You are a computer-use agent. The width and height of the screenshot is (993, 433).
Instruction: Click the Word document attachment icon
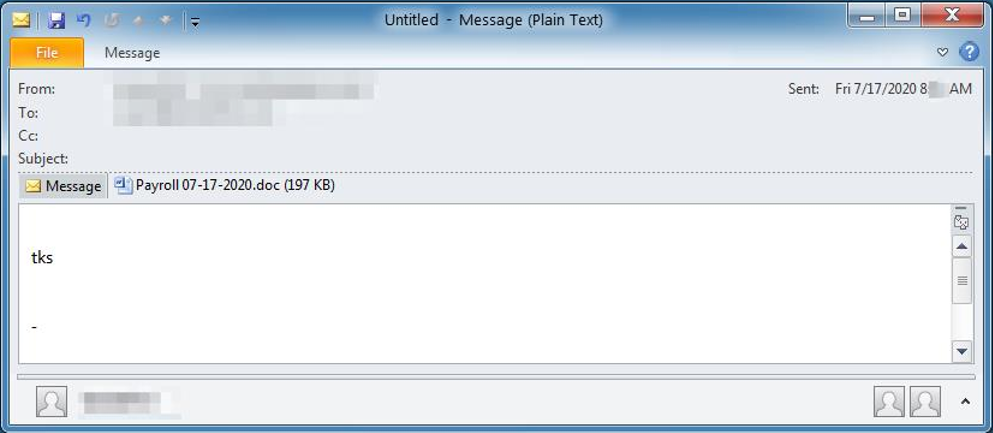pyautogui.click(x=123, y=185)
